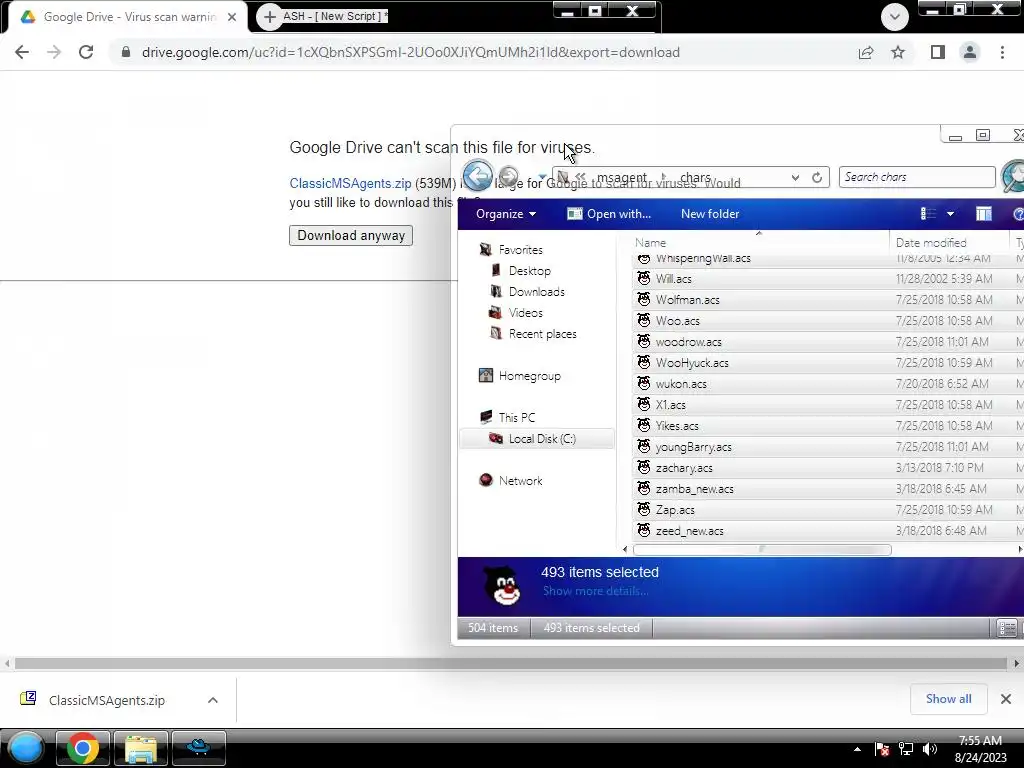This screenshot has height=768, width=1024.
Task: Open Downloads in navigation pane
Action: click(x=537, y=292)
